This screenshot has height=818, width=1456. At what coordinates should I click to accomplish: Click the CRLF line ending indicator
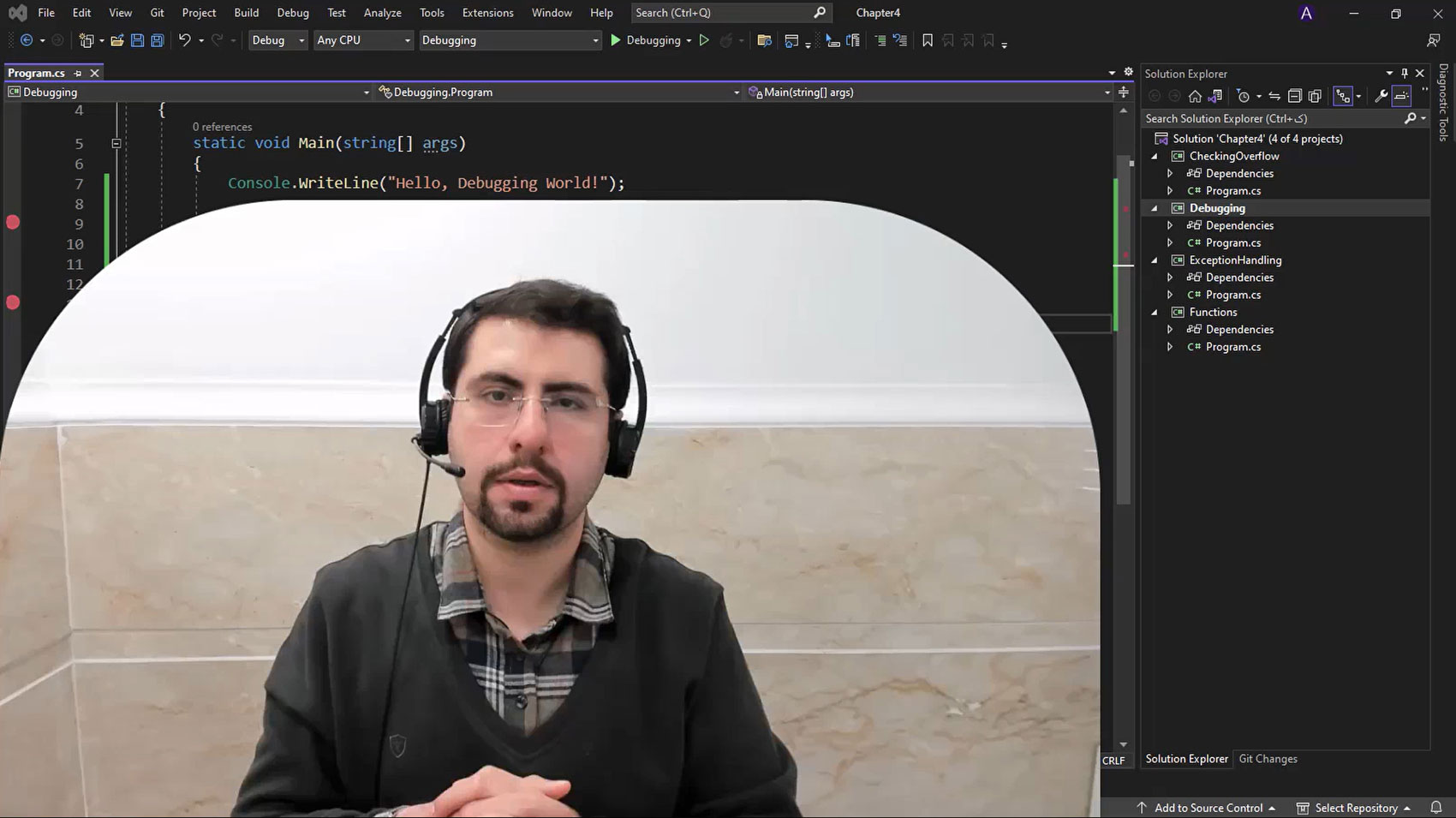pyautogui.click(x=1113, y=761)
